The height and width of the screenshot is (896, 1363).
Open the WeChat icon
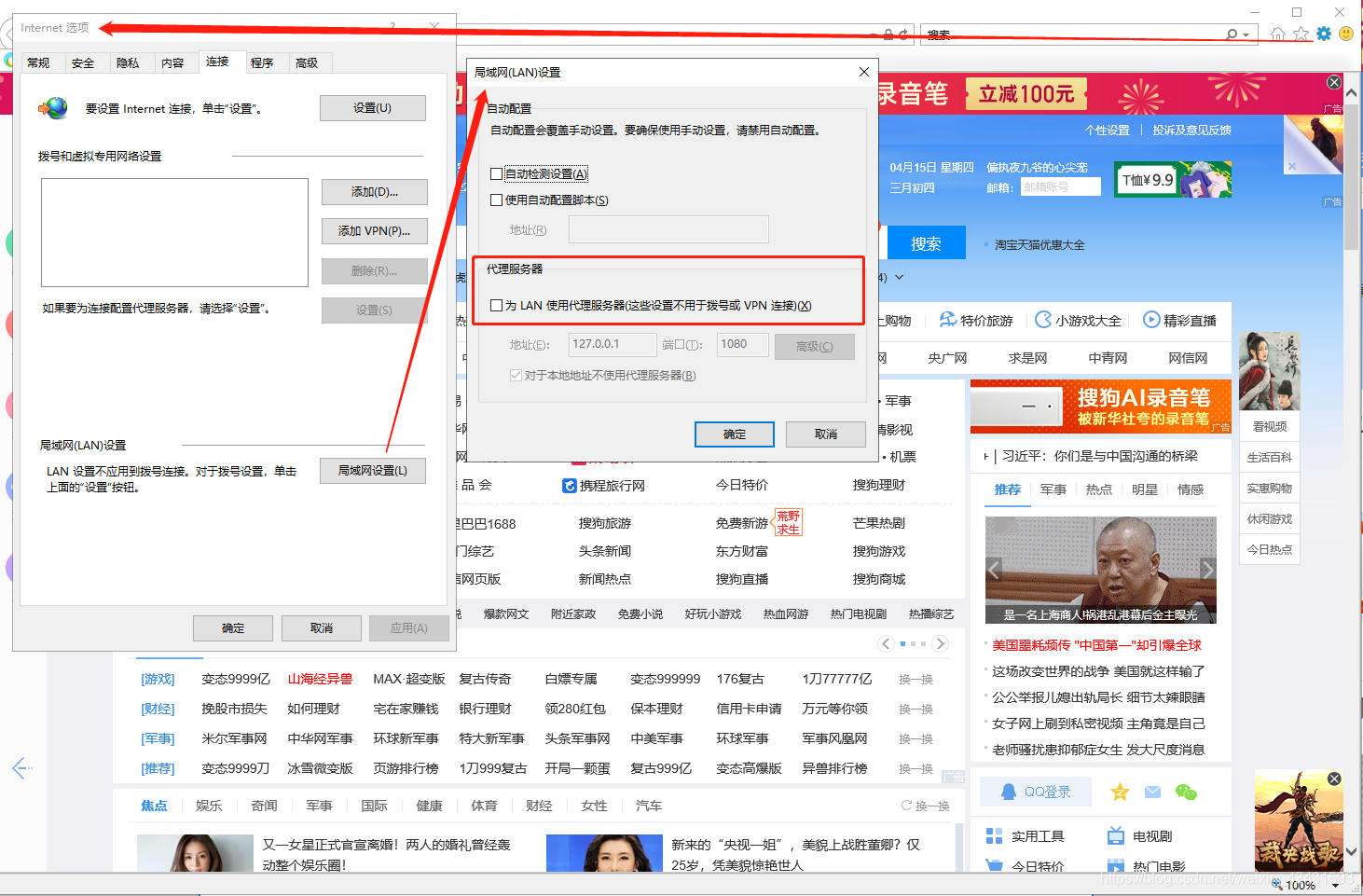coord(1186,792)
